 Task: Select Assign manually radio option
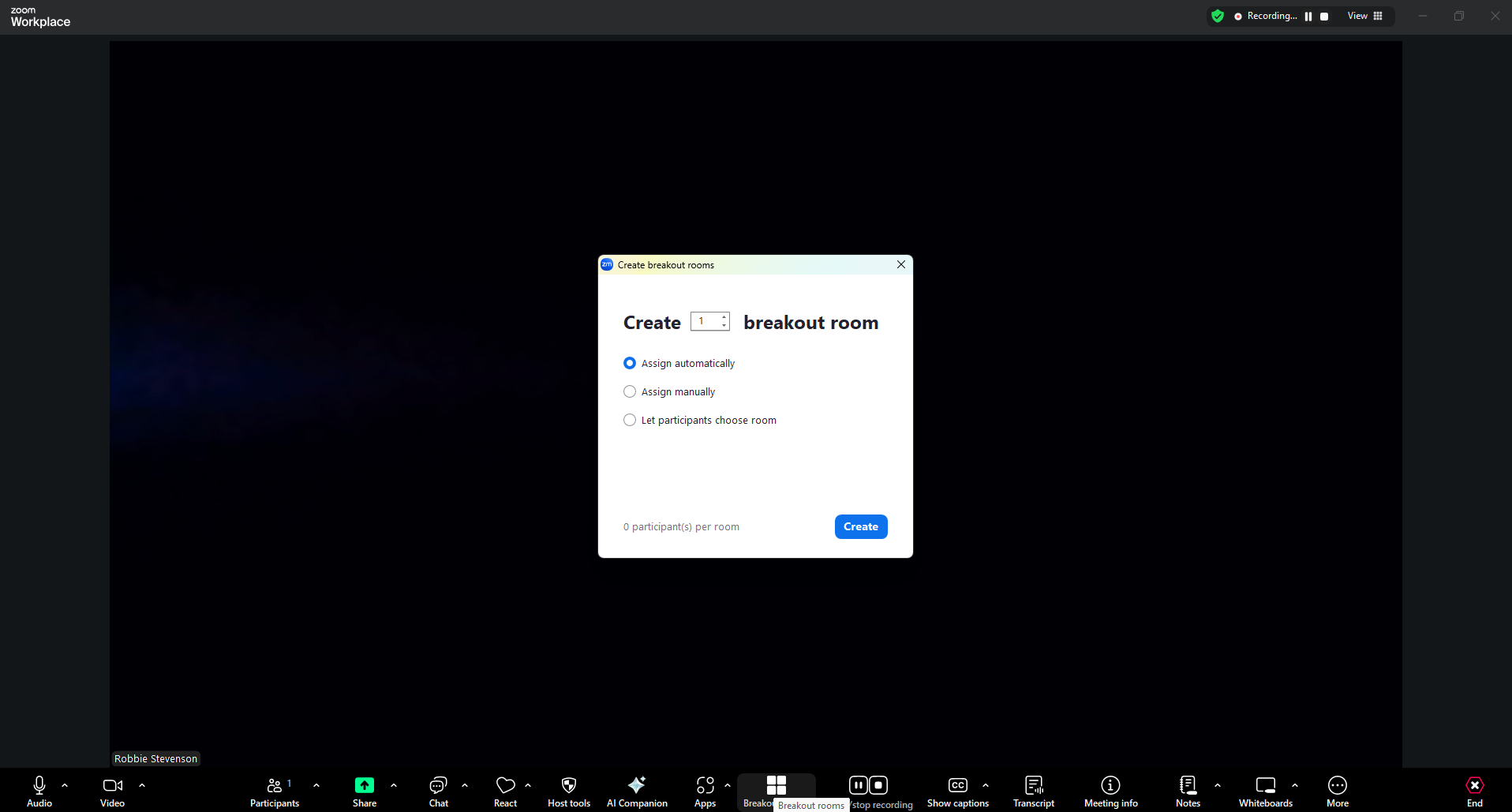point(630,391)
